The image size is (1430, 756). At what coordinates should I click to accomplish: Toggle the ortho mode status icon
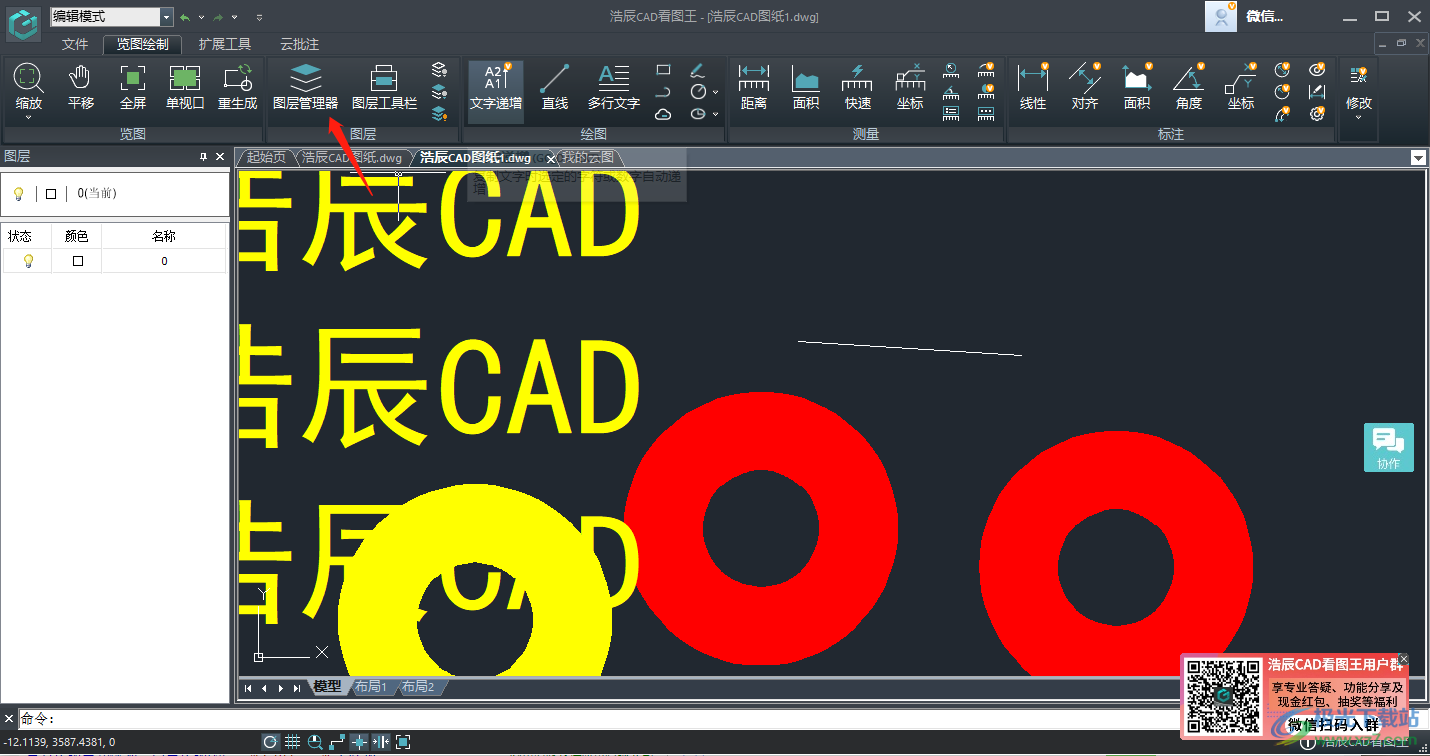point(337,742)
